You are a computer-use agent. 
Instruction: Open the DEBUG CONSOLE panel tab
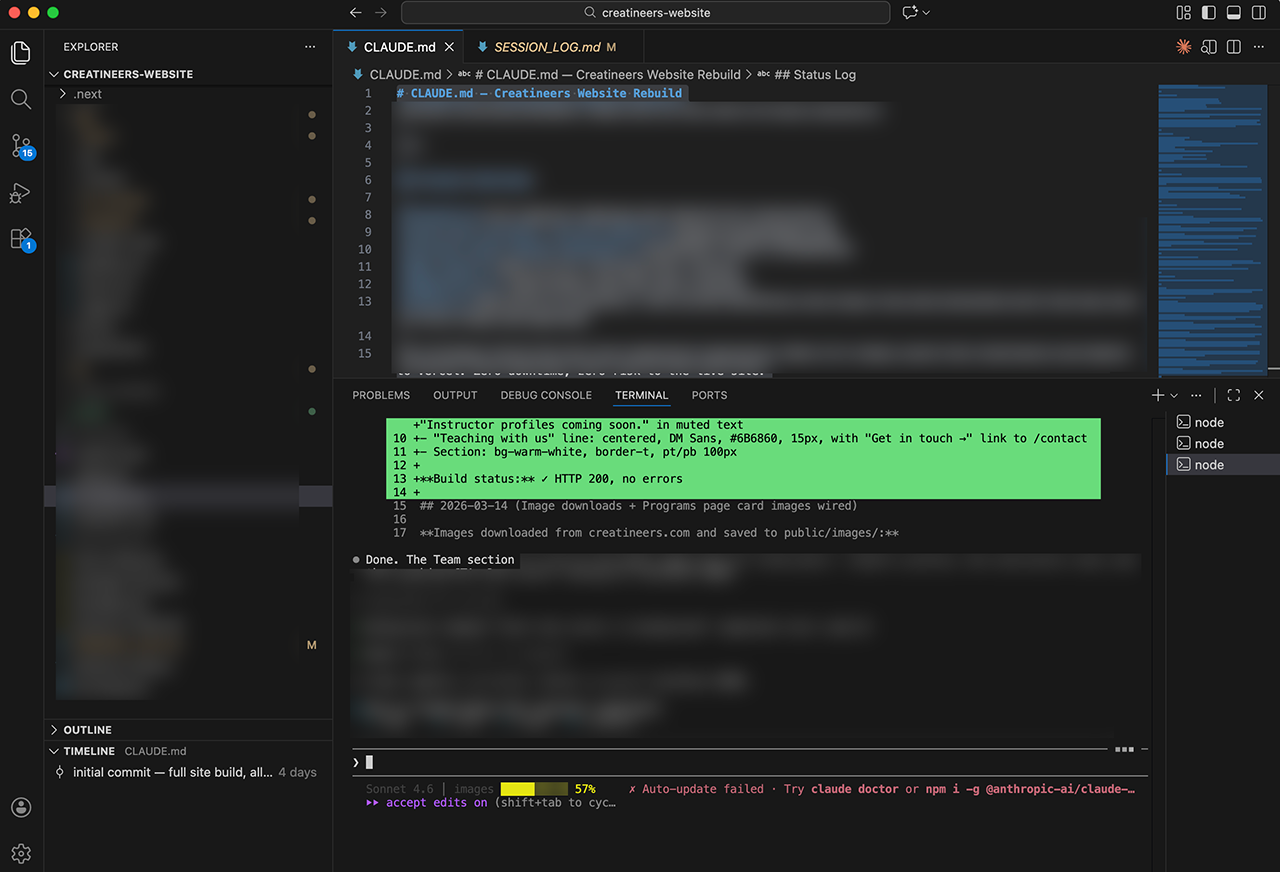click(x=546, y=395)
